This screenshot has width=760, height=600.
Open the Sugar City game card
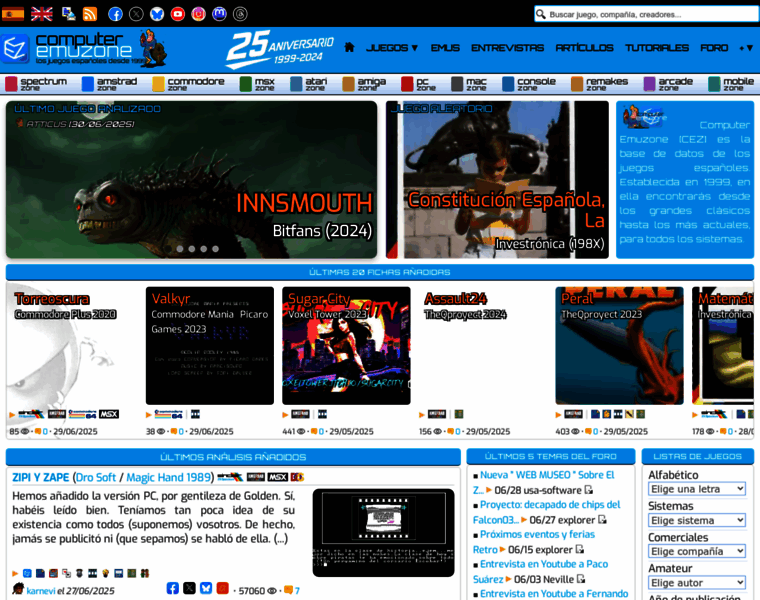coord(346,346)
